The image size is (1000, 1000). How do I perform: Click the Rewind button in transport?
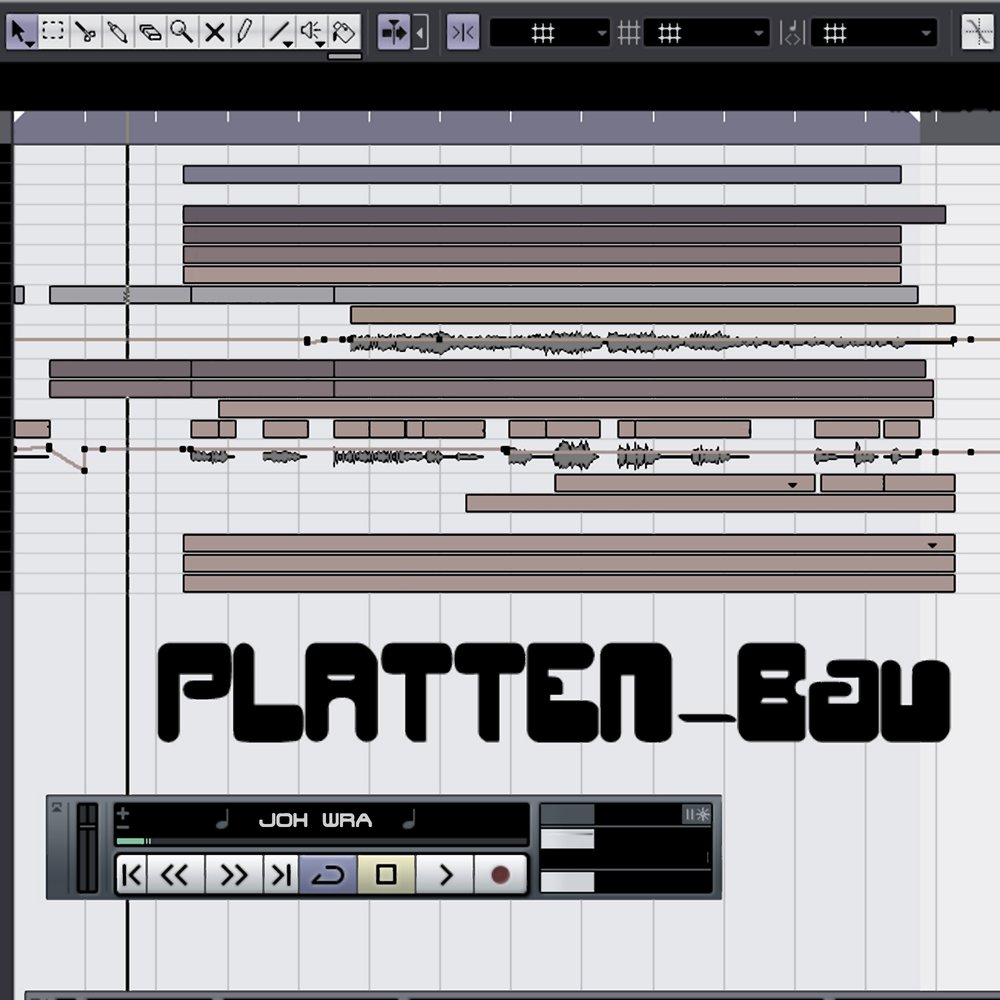pyautogui.click(x=175, y=876)
